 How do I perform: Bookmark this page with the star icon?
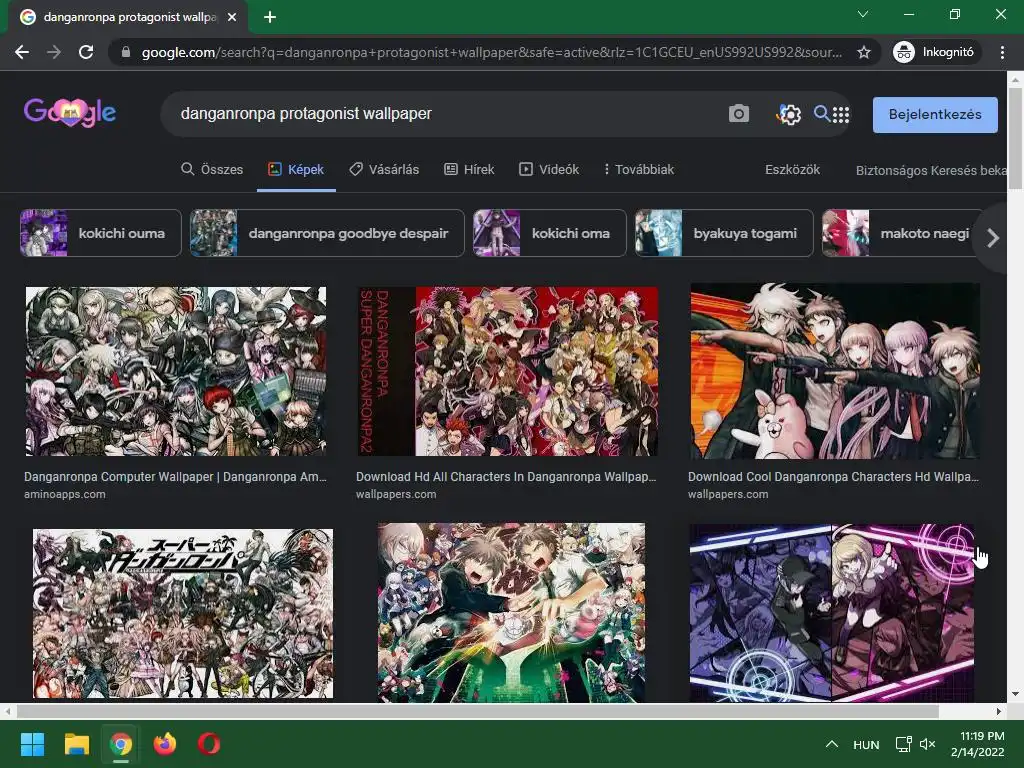(864, 52)
